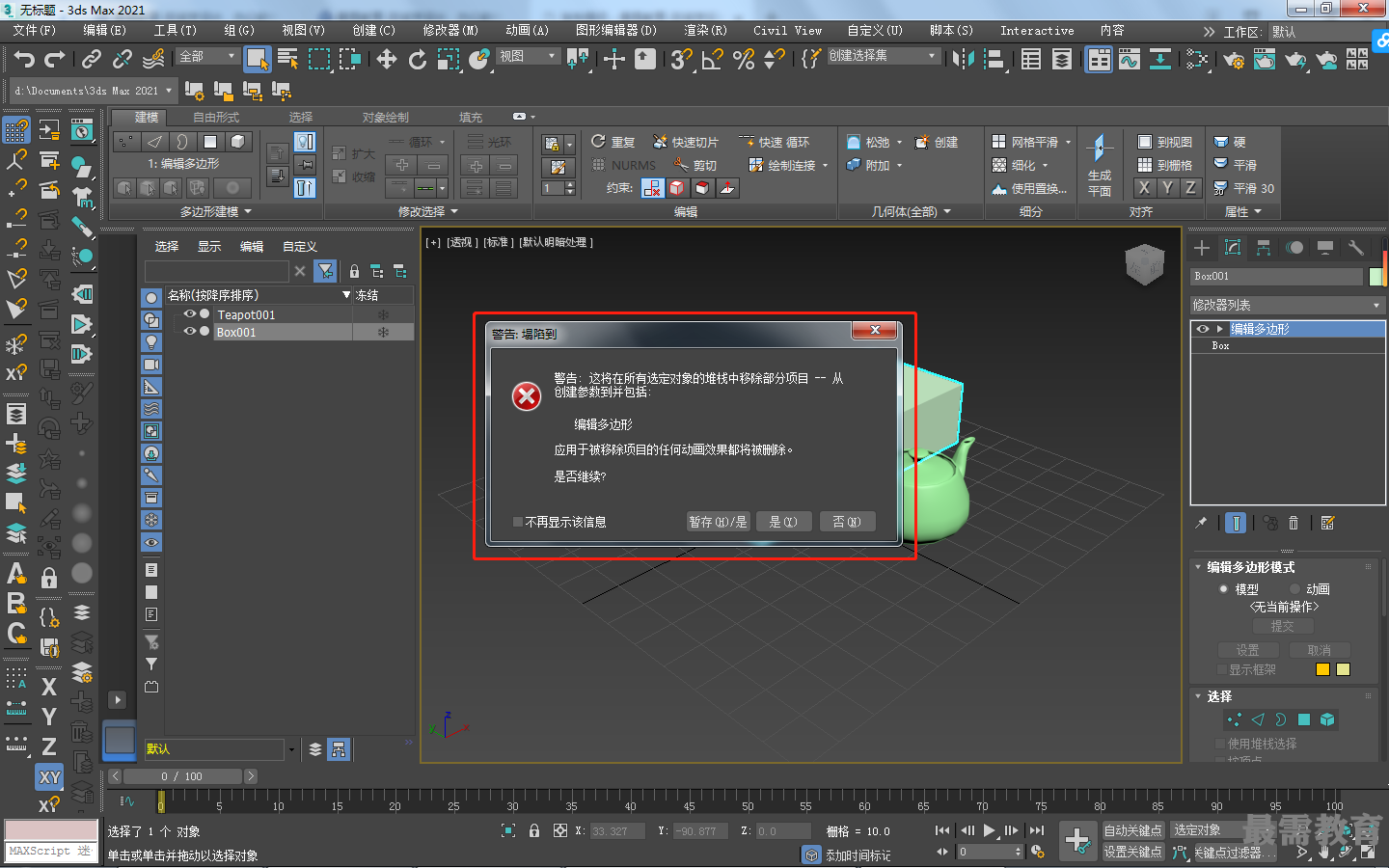Click the Redo arrow icon
Screen dimensions: 1389x868
click(x=55, y=60)
